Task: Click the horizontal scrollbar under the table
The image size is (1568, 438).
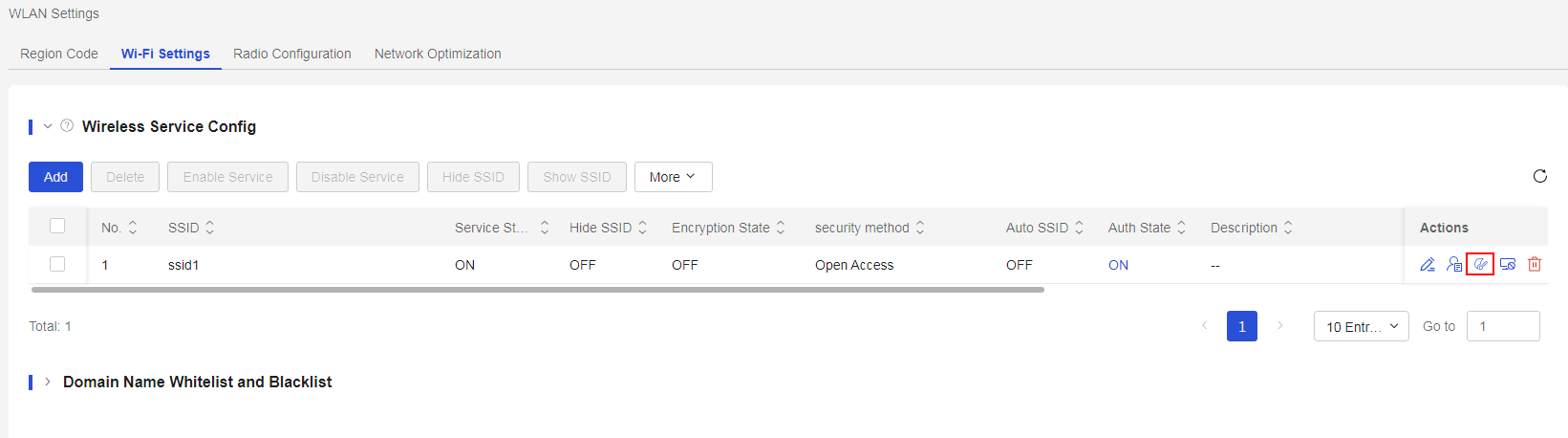Action: [x=538, y=289]
